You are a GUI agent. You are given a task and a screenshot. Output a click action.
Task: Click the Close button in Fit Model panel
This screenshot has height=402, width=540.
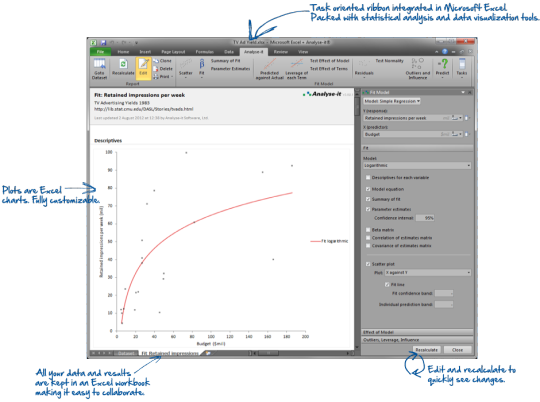pyautogui.click(x=457, y=350)
